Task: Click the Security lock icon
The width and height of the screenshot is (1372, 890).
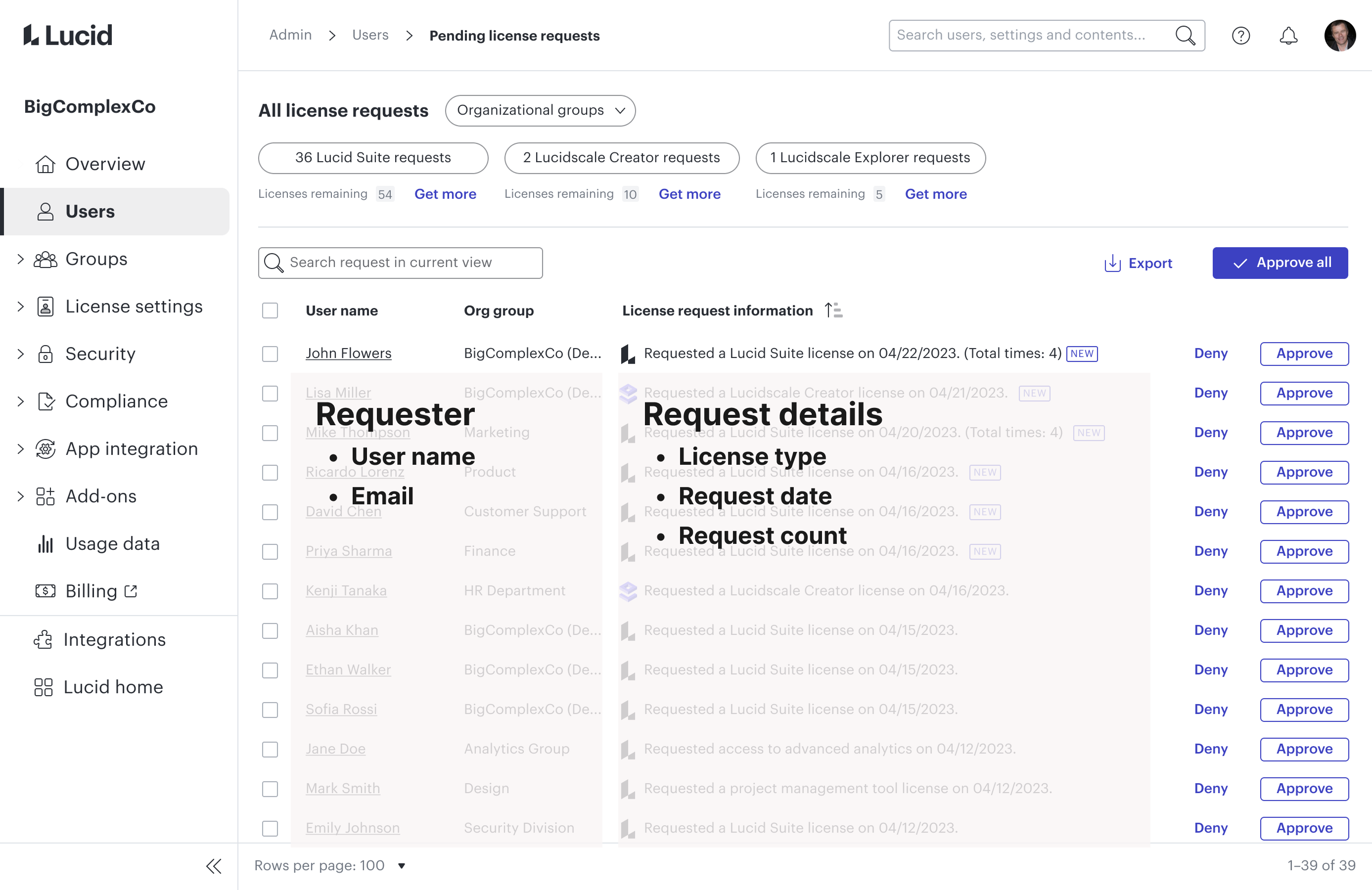Action: click(45, 354)
